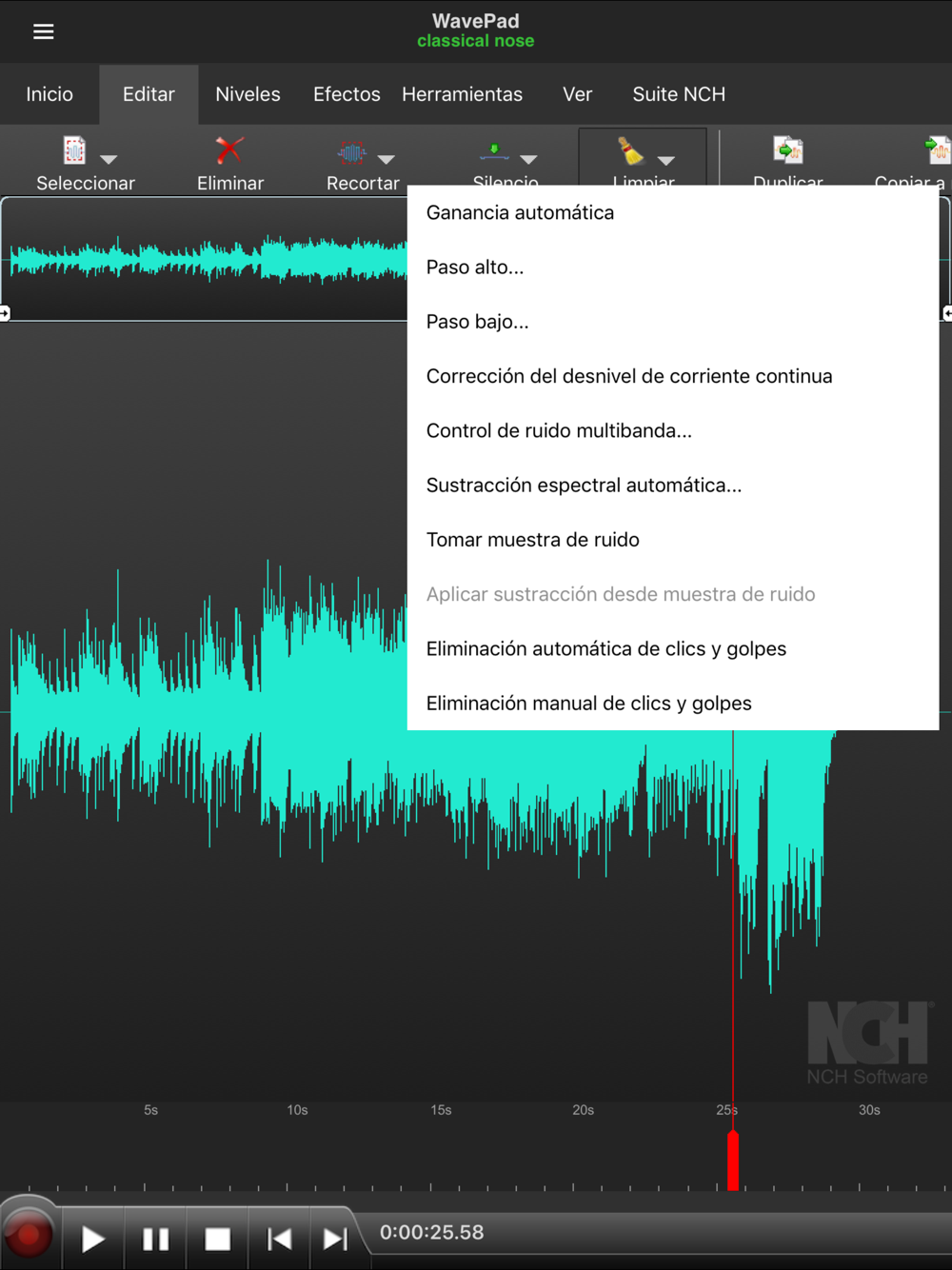Click the red playhead marker on the timeline
Screen dimensions: 952x1270
click(733, 1160)
